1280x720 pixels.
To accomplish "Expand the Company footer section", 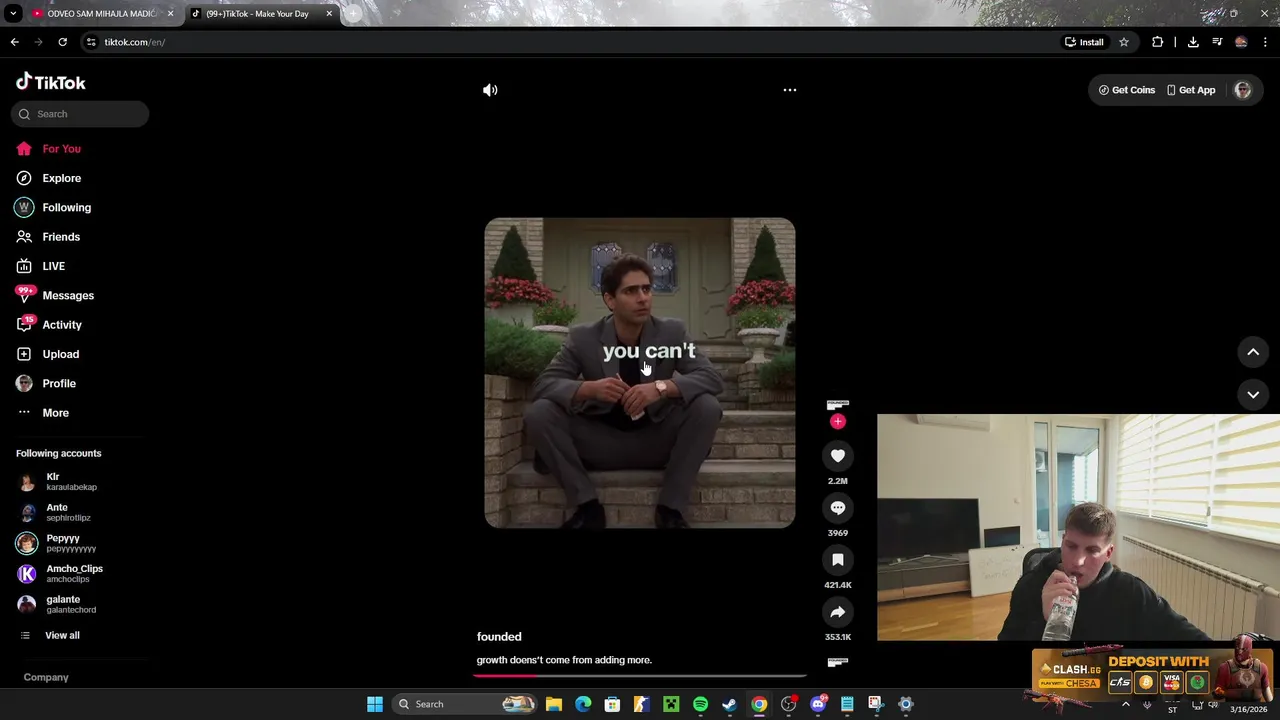I will pyautogui.click(x=46, y=677).
